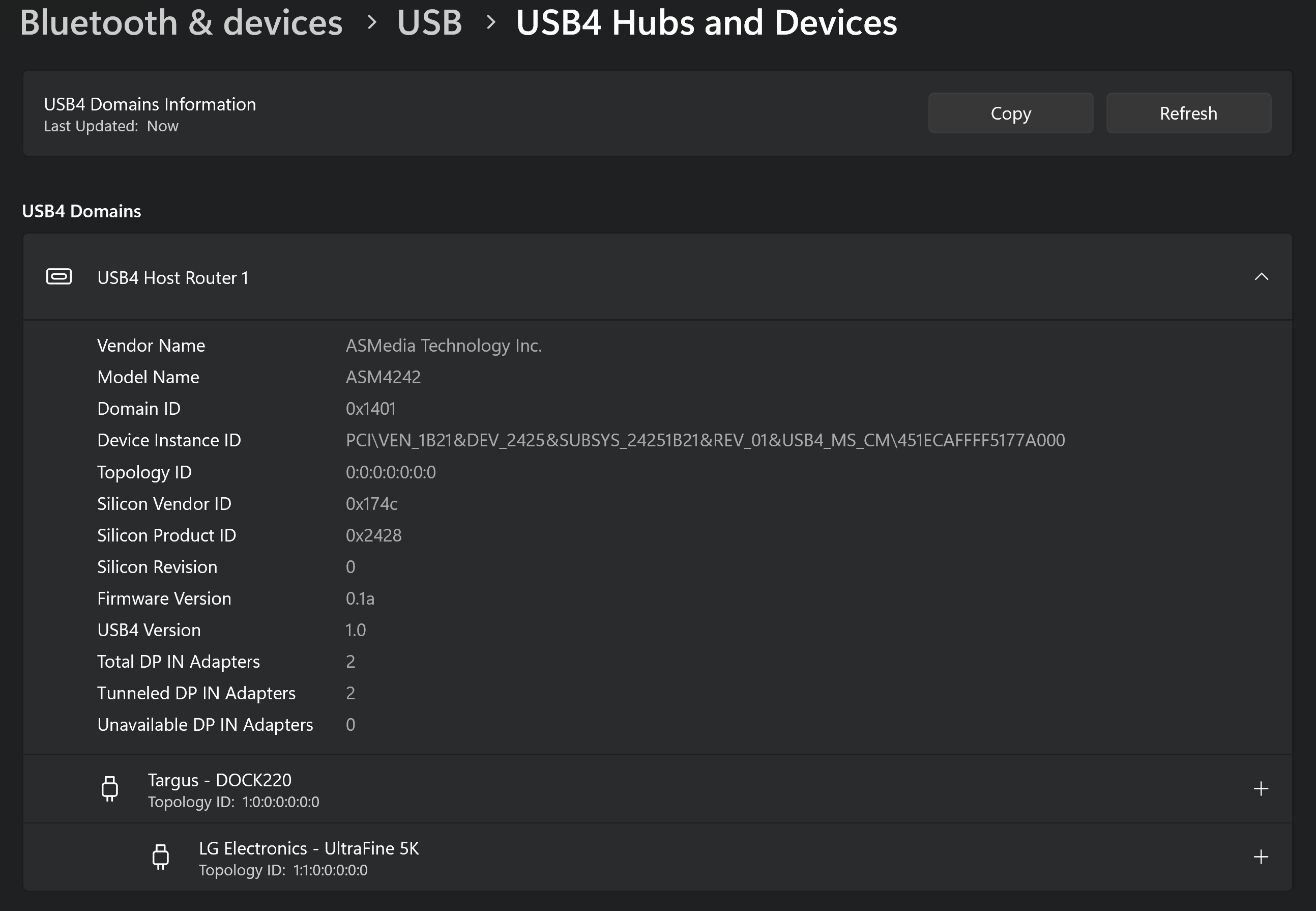The height and width of the screenshot is (911, 1316).
Task: Select the USB4 Host Router 1 label
Action: pos(173,278)
